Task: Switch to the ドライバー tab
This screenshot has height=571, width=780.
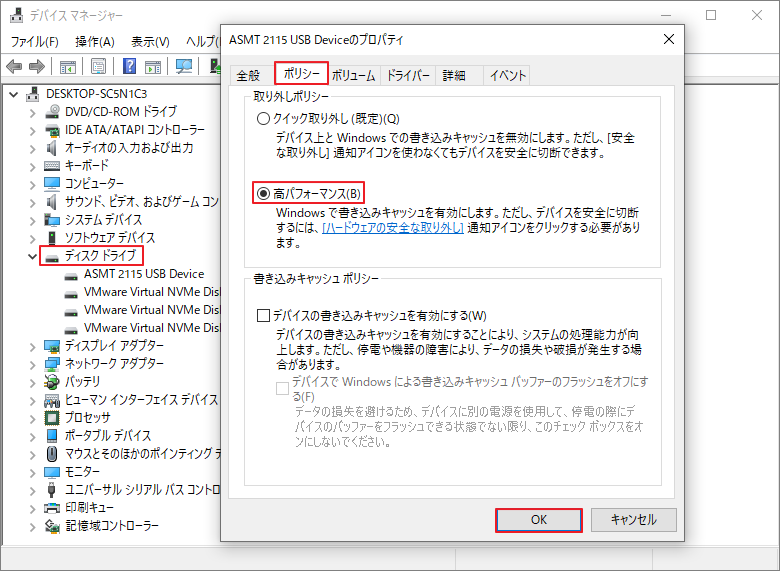Action: (x=408, y=76)
